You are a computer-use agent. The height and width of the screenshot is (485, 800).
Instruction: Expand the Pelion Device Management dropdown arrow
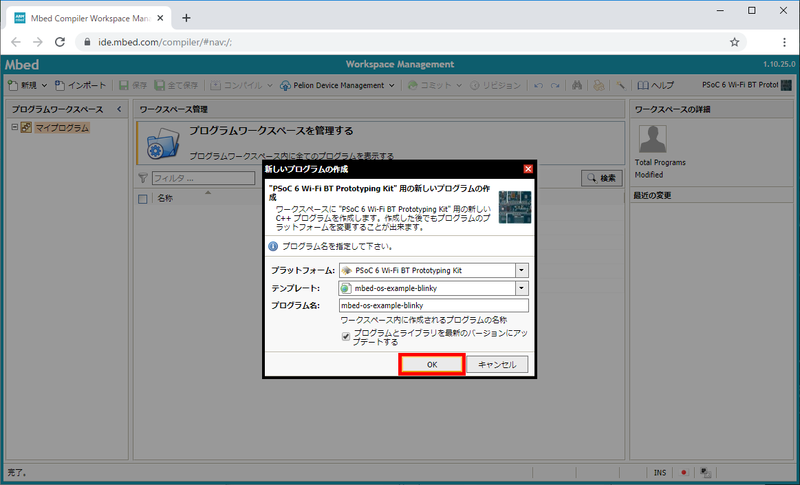(x=392, y=86)
